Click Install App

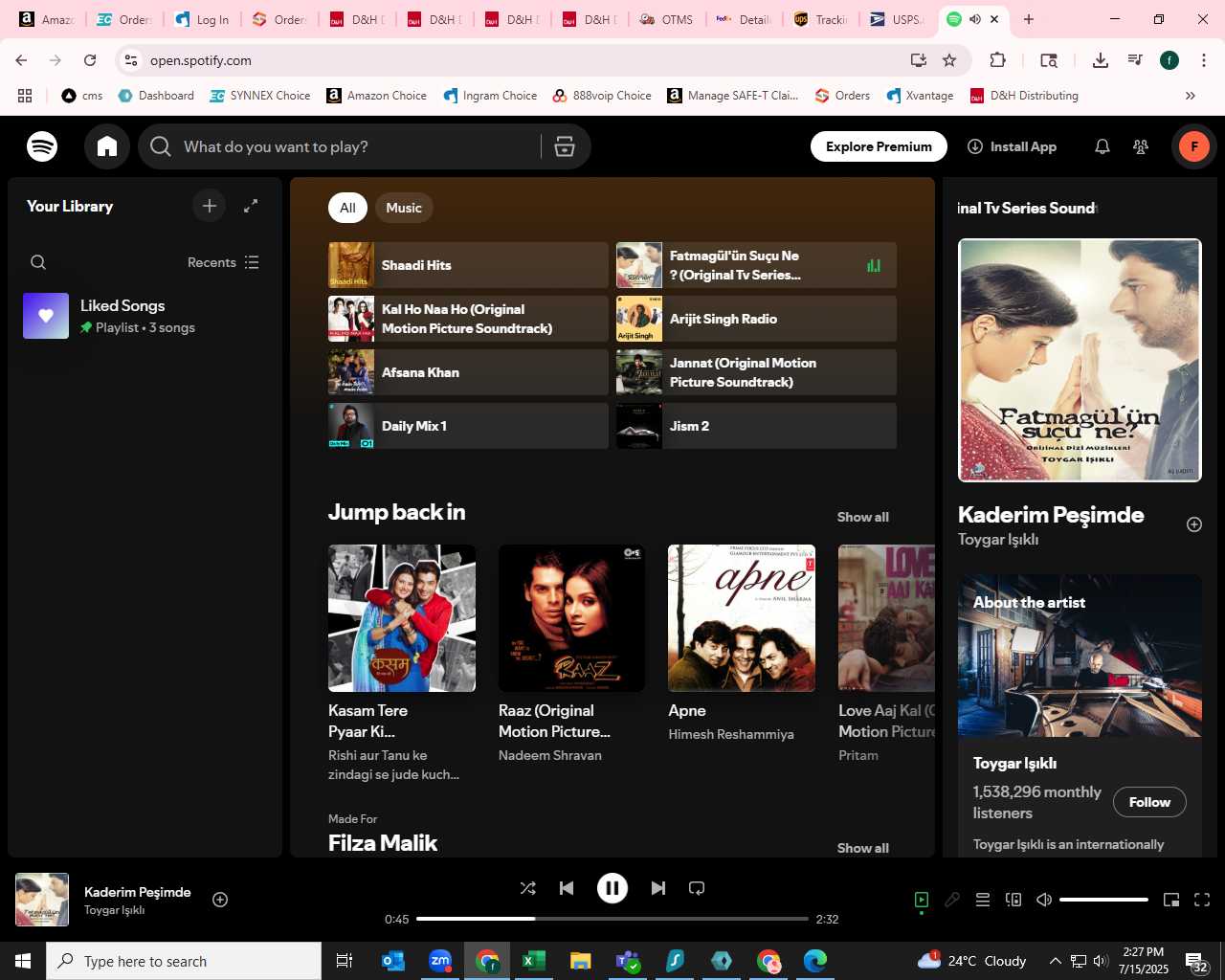click(1012, 146)
